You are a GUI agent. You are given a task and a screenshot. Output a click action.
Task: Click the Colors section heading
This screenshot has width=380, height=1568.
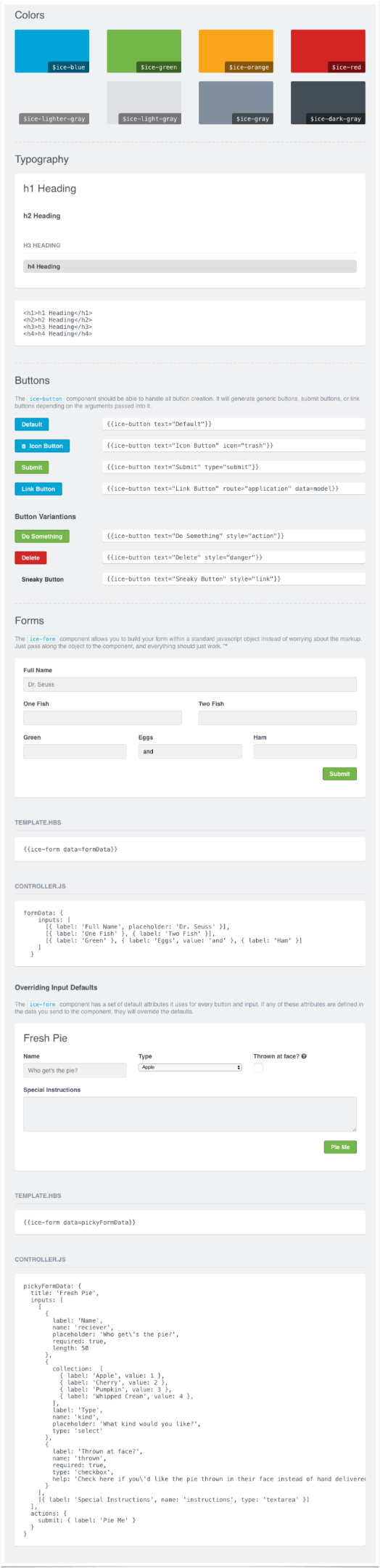pos(30,15)
